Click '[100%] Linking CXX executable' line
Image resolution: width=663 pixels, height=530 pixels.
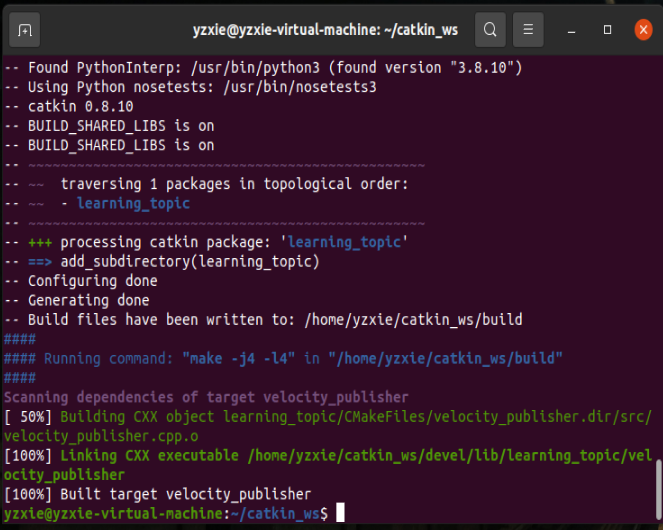328,456
